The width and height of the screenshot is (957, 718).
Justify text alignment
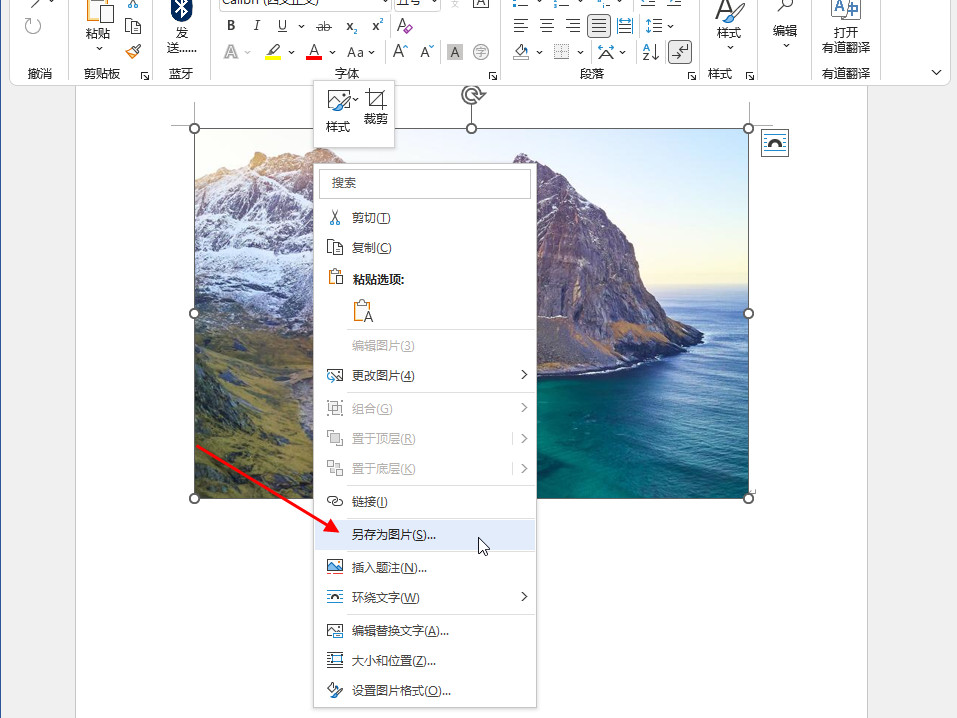point(599,26)
